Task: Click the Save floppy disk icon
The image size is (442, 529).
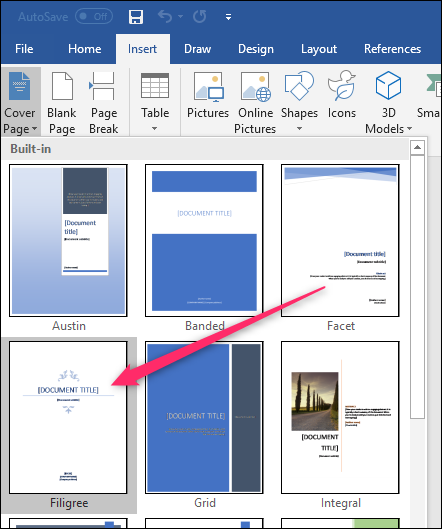Action: [136, 17]
